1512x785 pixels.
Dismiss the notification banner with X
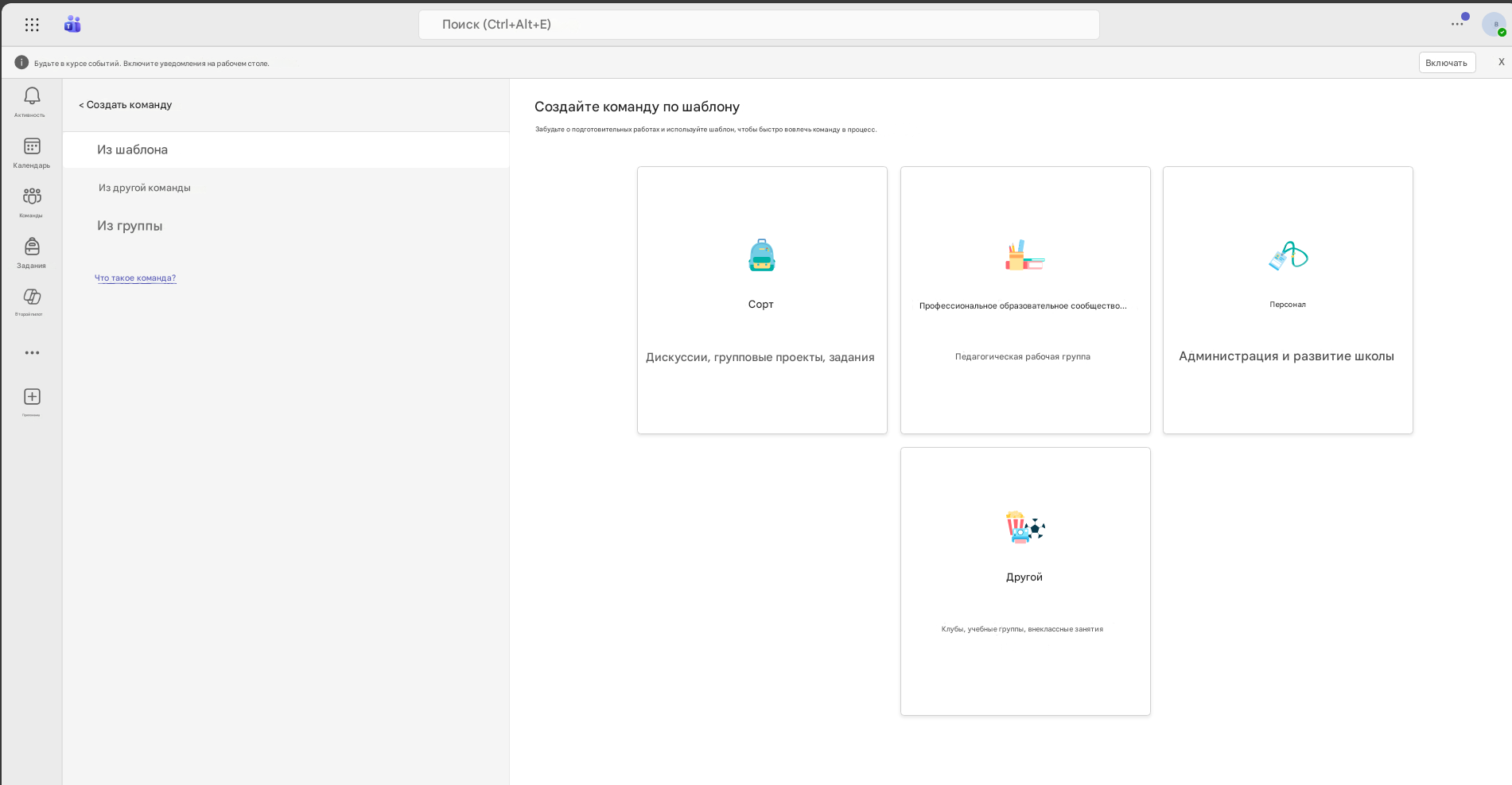tap(1502, 62)
